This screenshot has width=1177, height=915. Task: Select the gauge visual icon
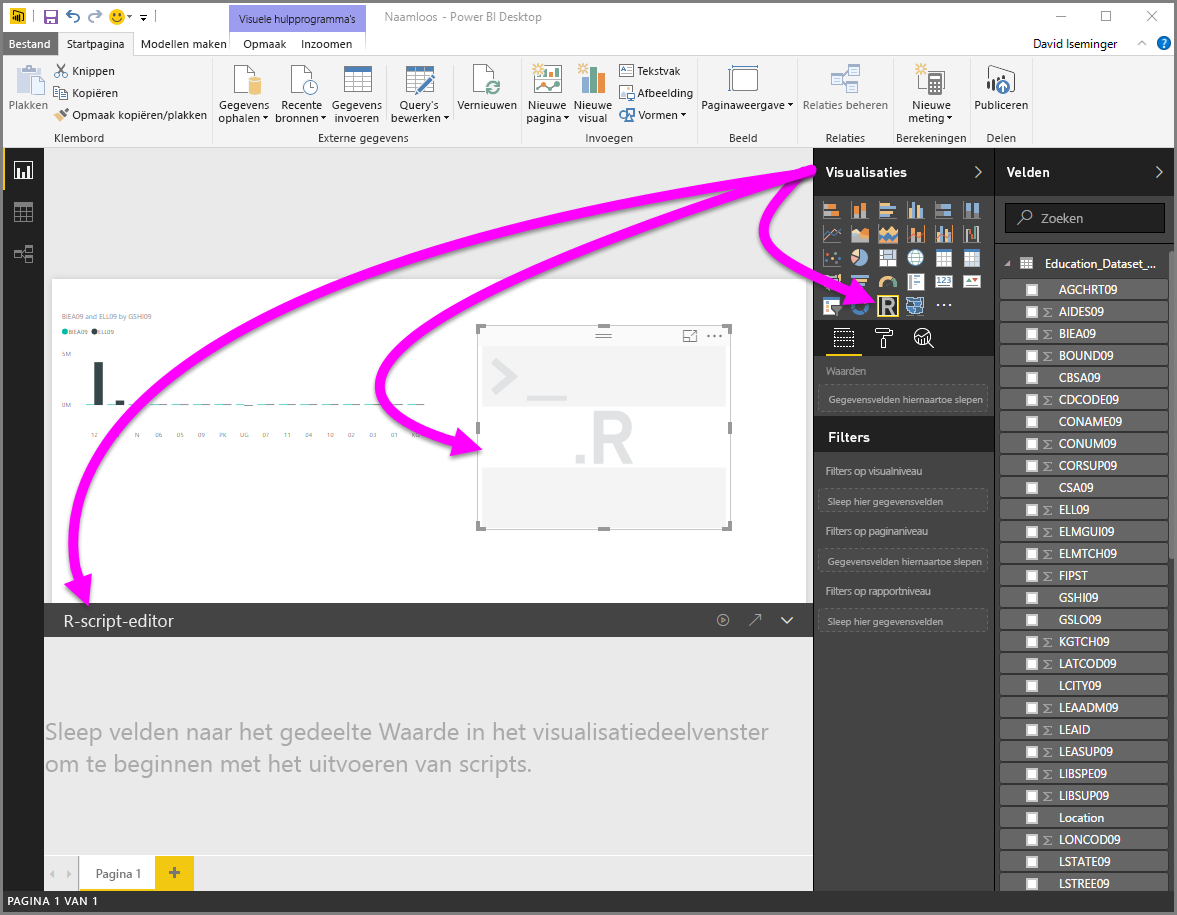[887, 282]
